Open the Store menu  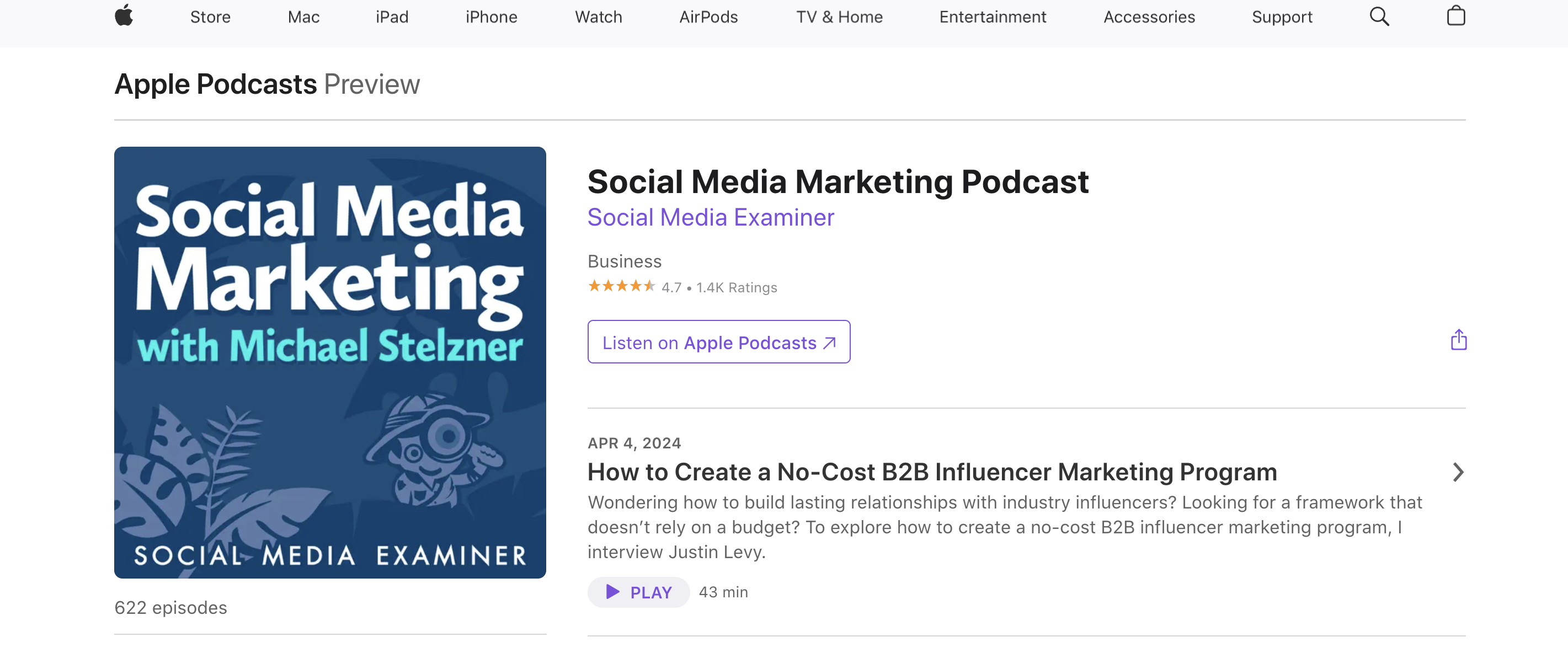(210, 17)
